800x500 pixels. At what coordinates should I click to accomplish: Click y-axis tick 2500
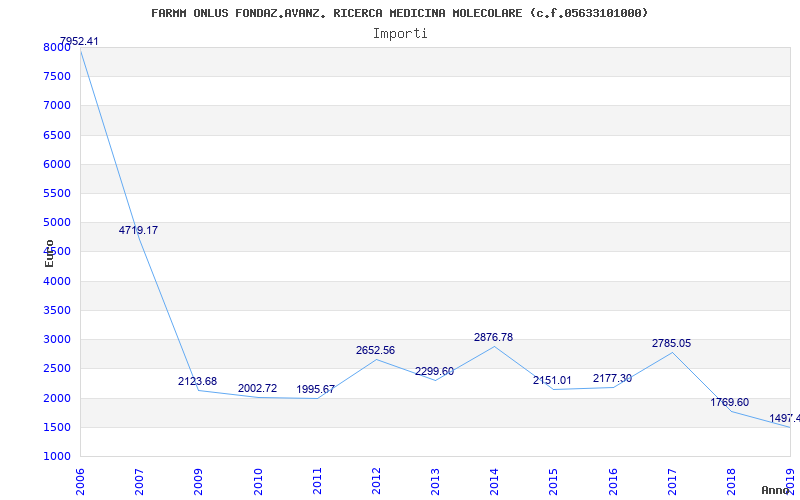point(57,368)
